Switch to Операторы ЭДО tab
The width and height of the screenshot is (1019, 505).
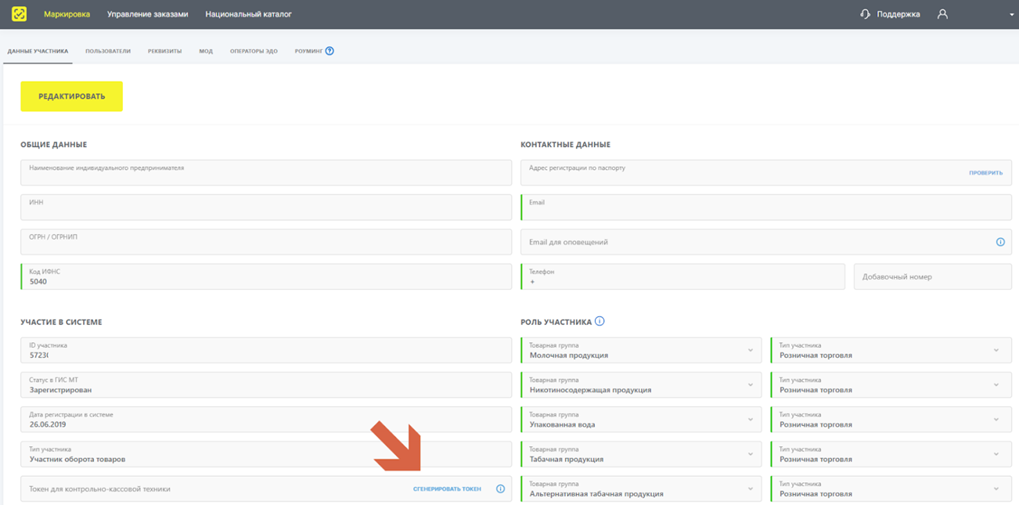[x=253, y=51]
